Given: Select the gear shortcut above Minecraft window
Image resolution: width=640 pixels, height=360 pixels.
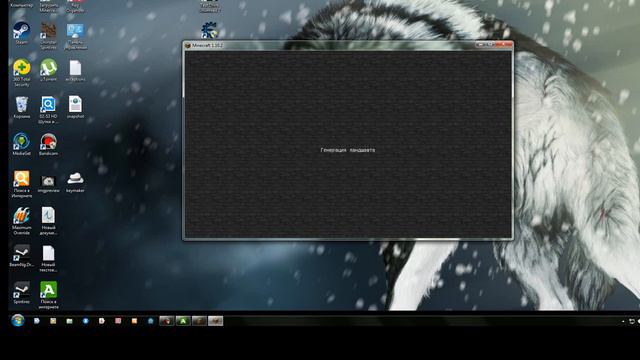Looking at the screenshot, I should 209,30.
